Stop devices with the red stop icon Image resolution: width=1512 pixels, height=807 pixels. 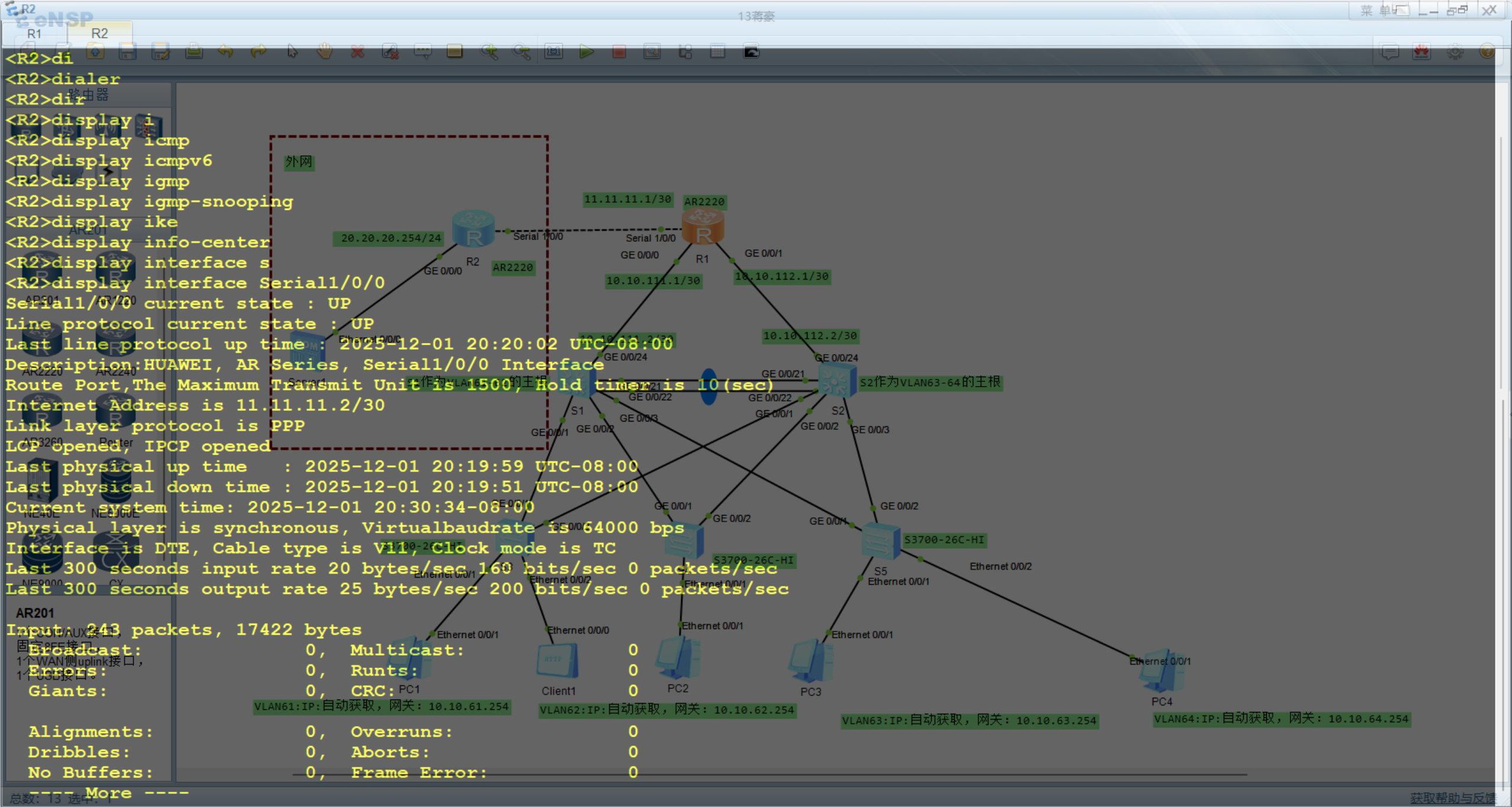tap(619, 52)
